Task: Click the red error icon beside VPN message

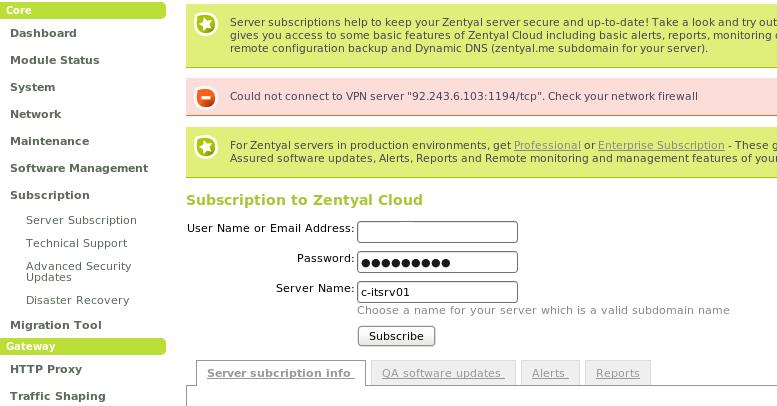Action: [x=206, y=97]
